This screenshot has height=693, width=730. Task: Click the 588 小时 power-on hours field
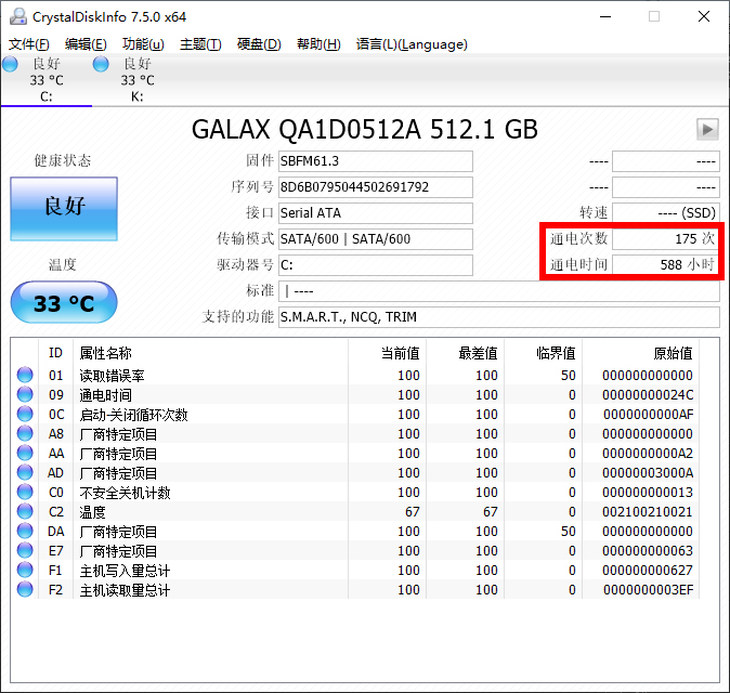point(665,265)
